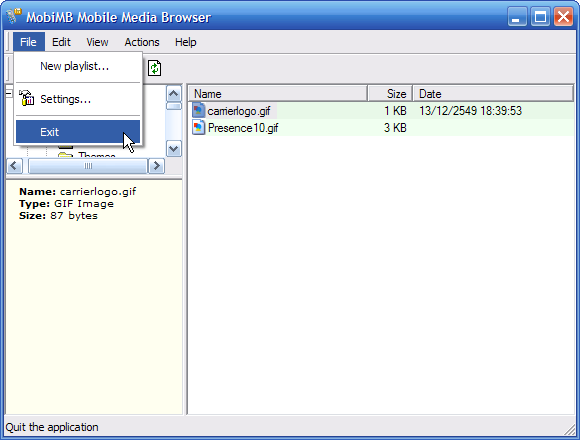Open the Help menu

[185, 42]
